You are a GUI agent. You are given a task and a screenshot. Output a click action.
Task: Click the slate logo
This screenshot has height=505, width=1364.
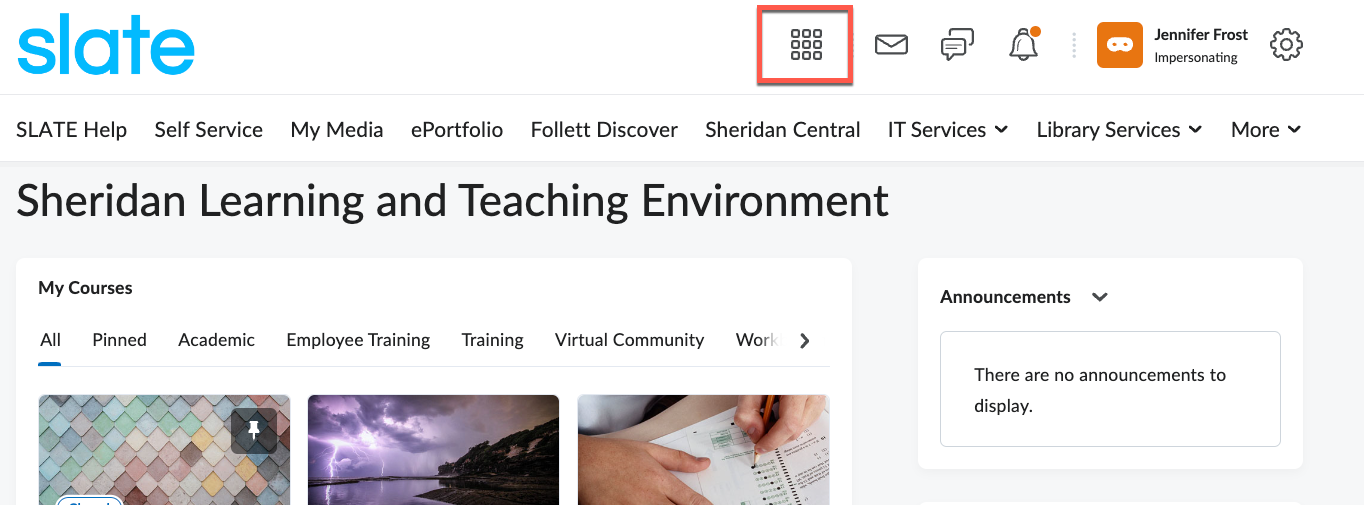[x=106, y=45]
